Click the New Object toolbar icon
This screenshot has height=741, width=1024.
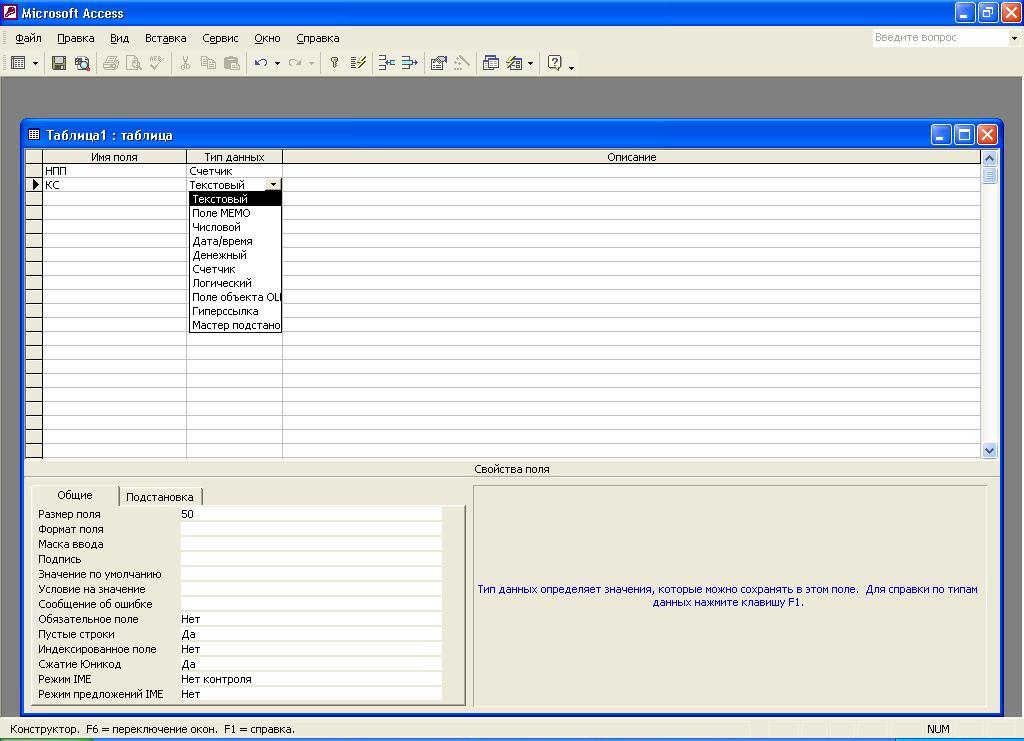click(x=515, y=63)
